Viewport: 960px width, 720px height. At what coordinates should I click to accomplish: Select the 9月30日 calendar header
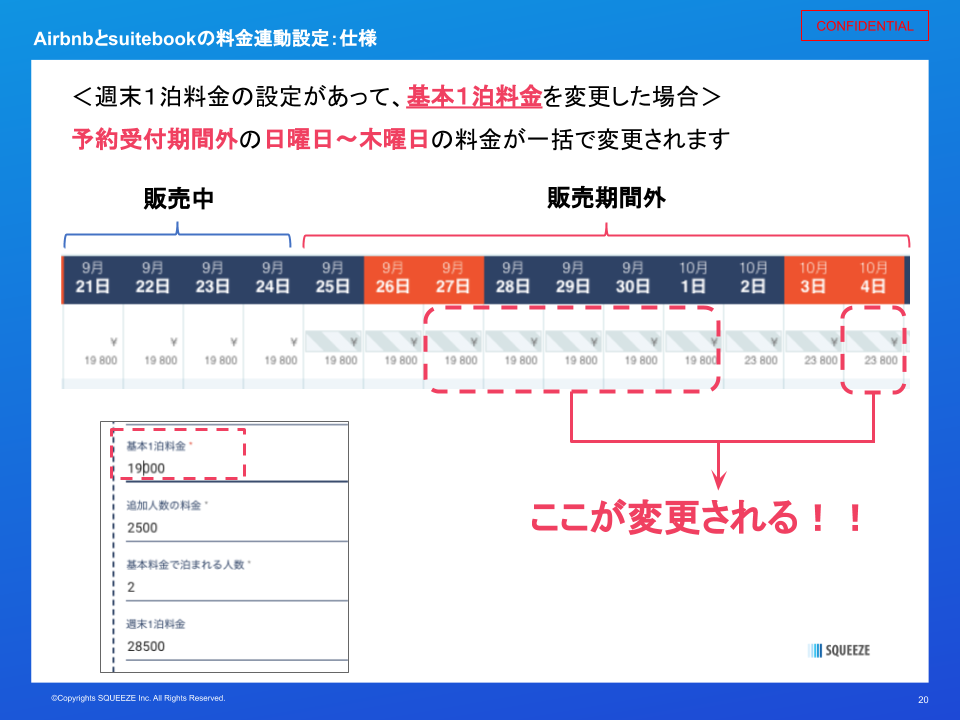tap(632, 278)
